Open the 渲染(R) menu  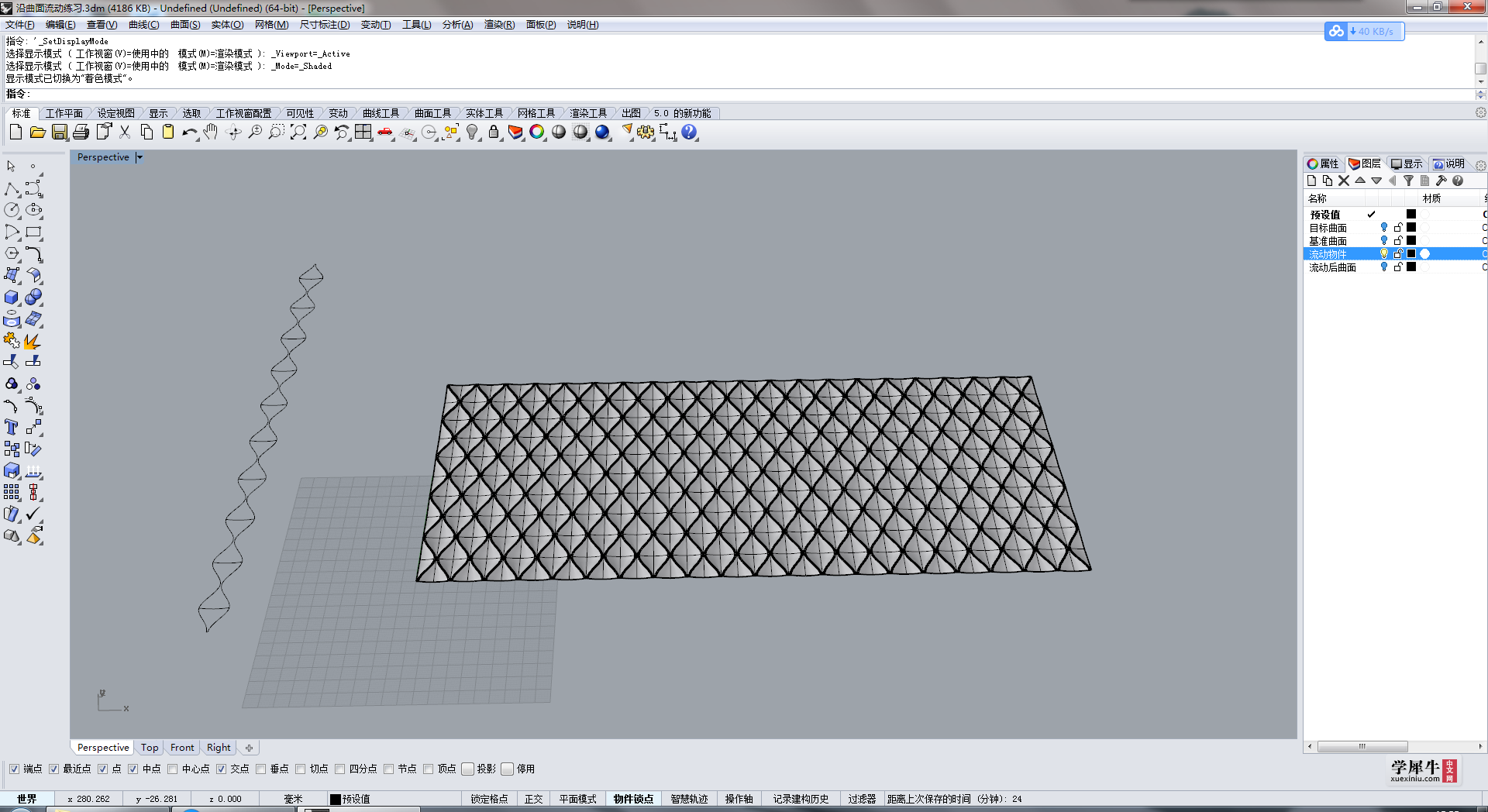499,25
